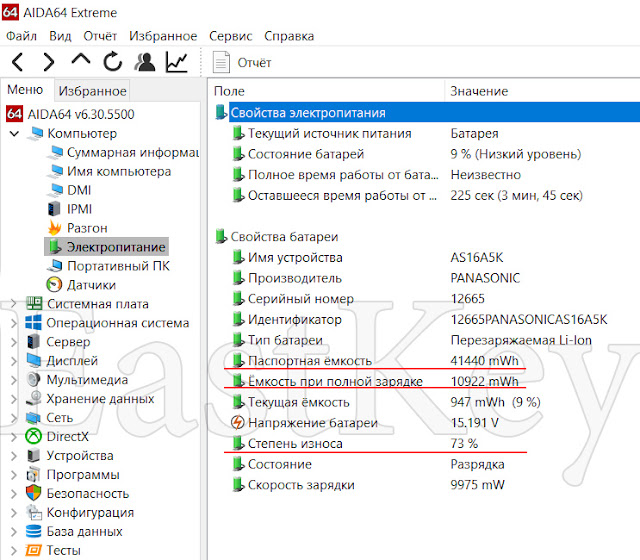Open the Вид menu
The image size is (640, 560).
click(x=60, y=36)
